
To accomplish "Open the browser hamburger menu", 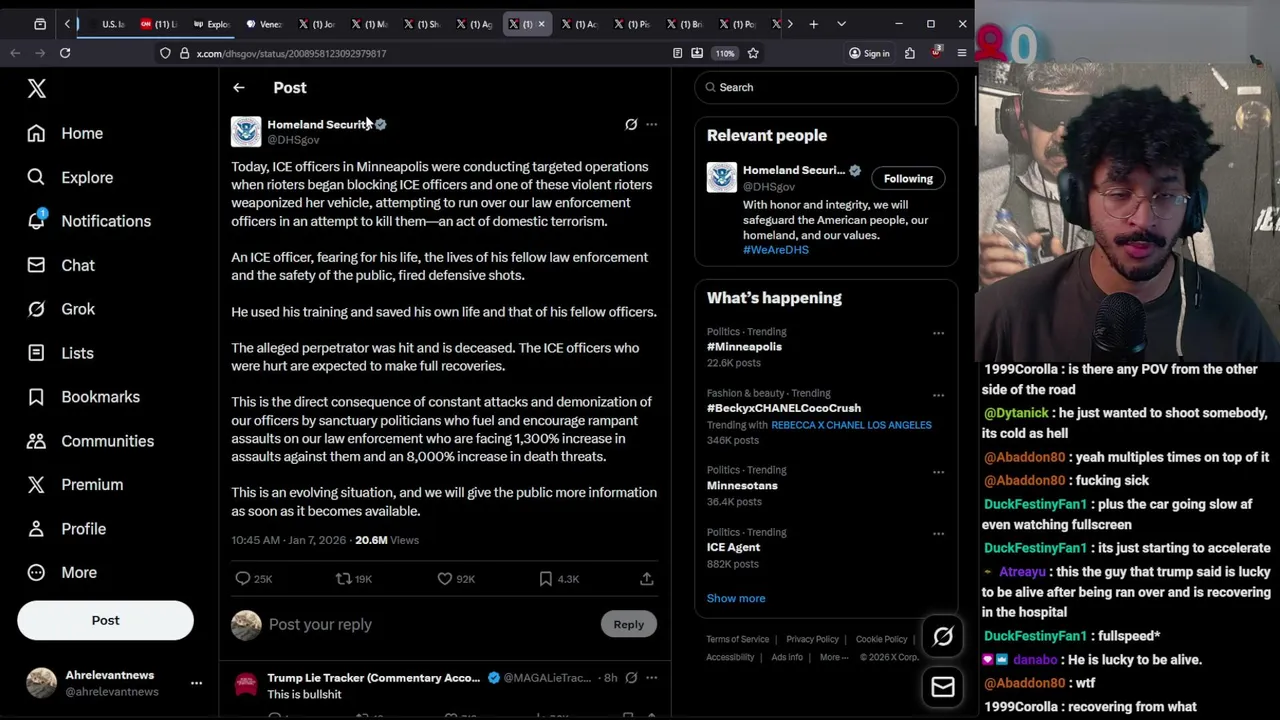I will [961, 53].
